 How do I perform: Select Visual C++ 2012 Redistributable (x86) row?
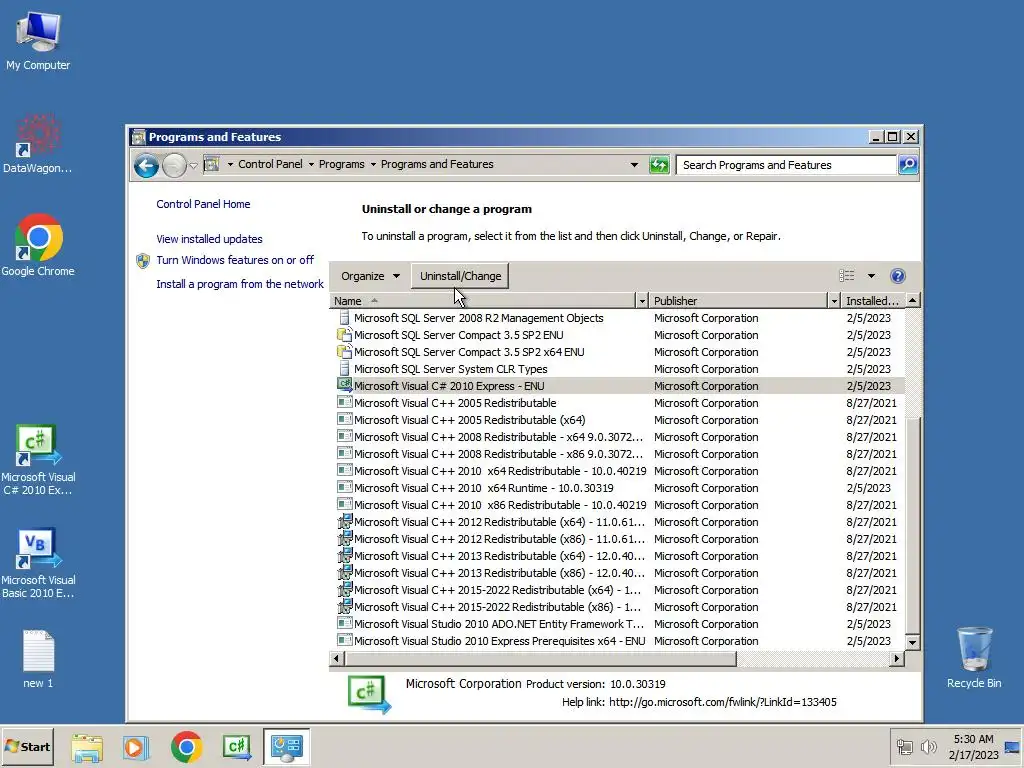tap(617, 539)
